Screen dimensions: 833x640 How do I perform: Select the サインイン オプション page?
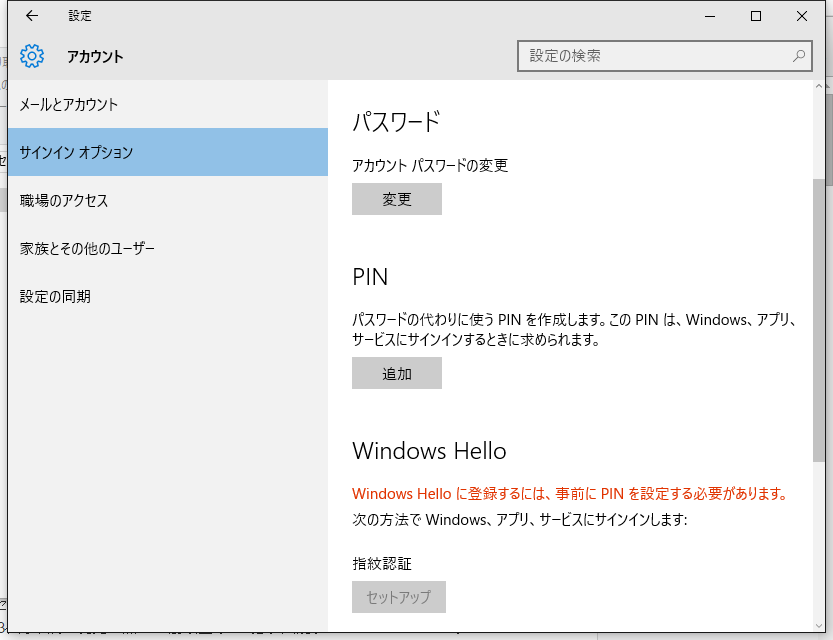click(x=75, y=152)
